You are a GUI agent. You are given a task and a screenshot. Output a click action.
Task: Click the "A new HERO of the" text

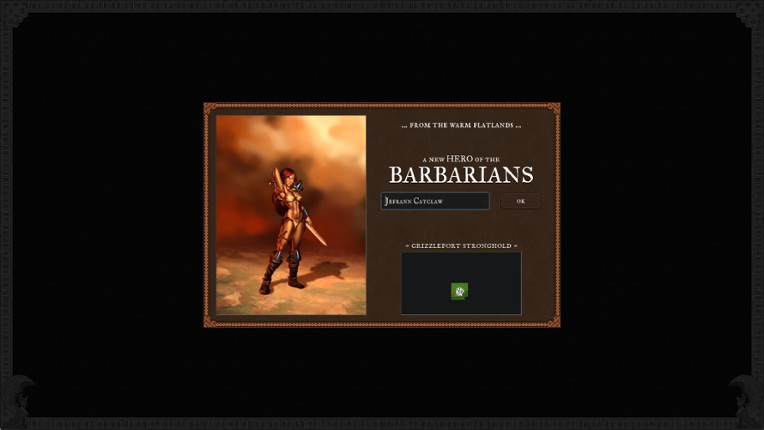[461, 159]
